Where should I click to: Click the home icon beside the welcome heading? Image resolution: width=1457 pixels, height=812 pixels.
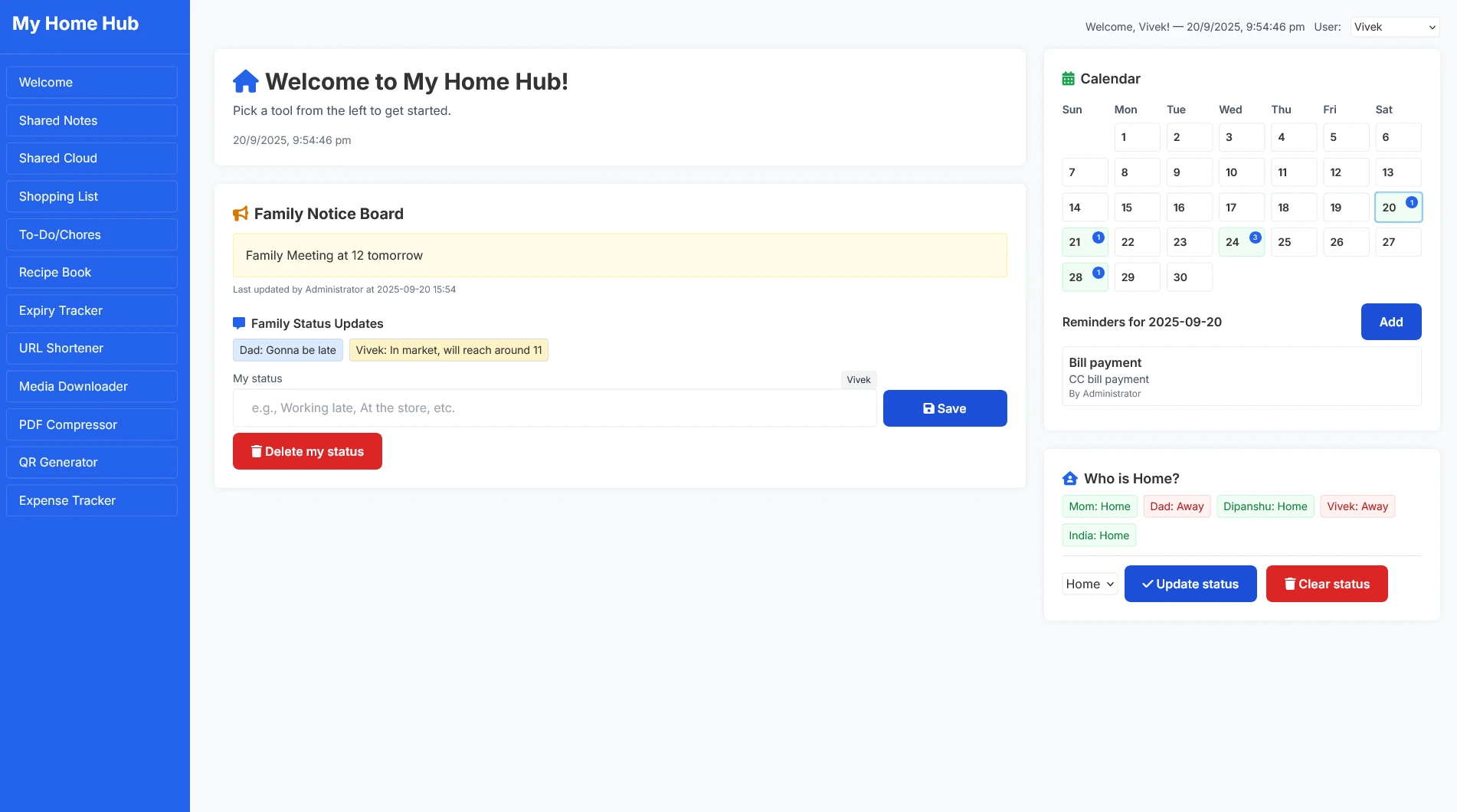click(245, 81)
